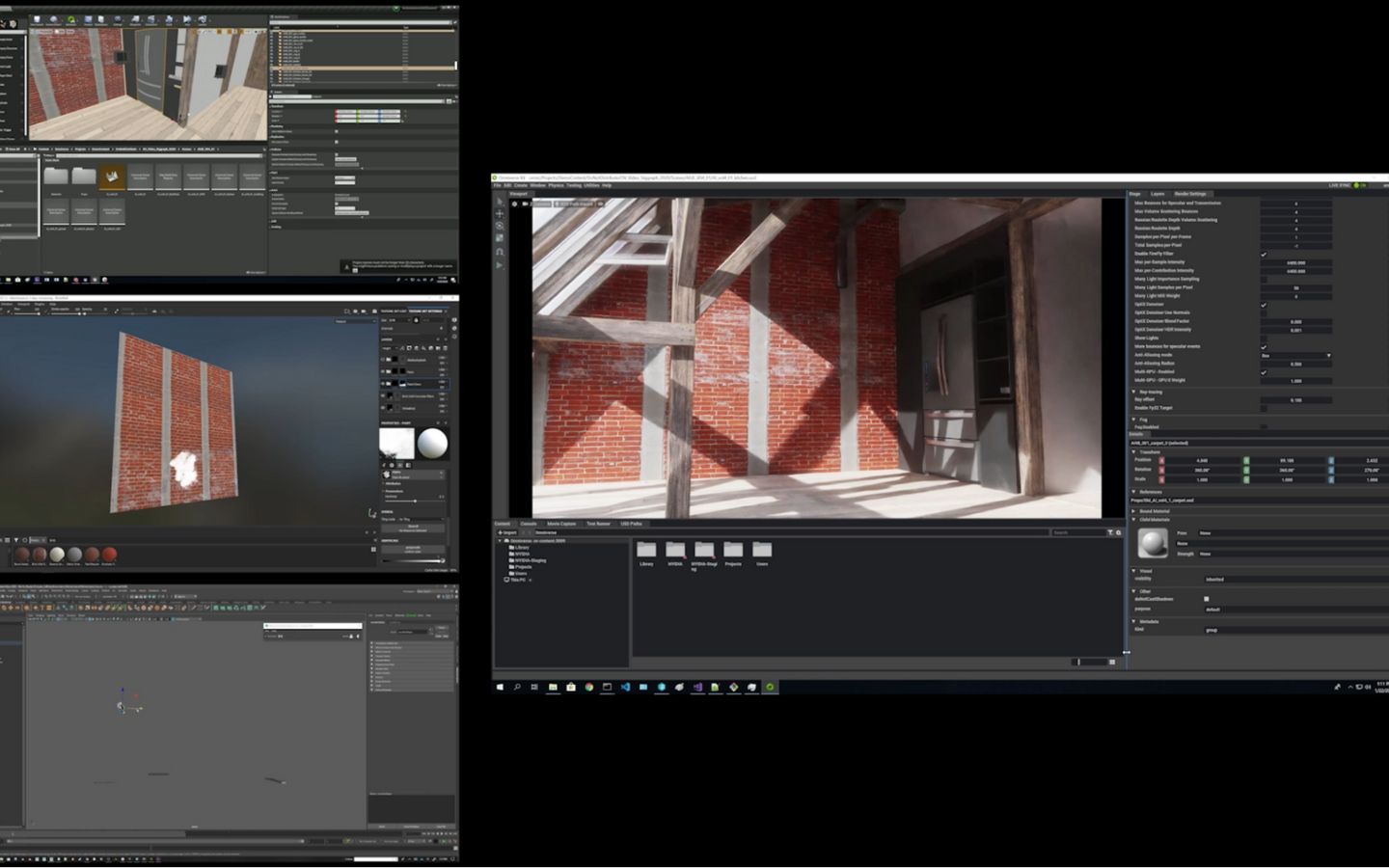Toggle More bounces for specular events checkbox
Image resolution: width=1389 pixels, height=868 pixels.
1264,347
